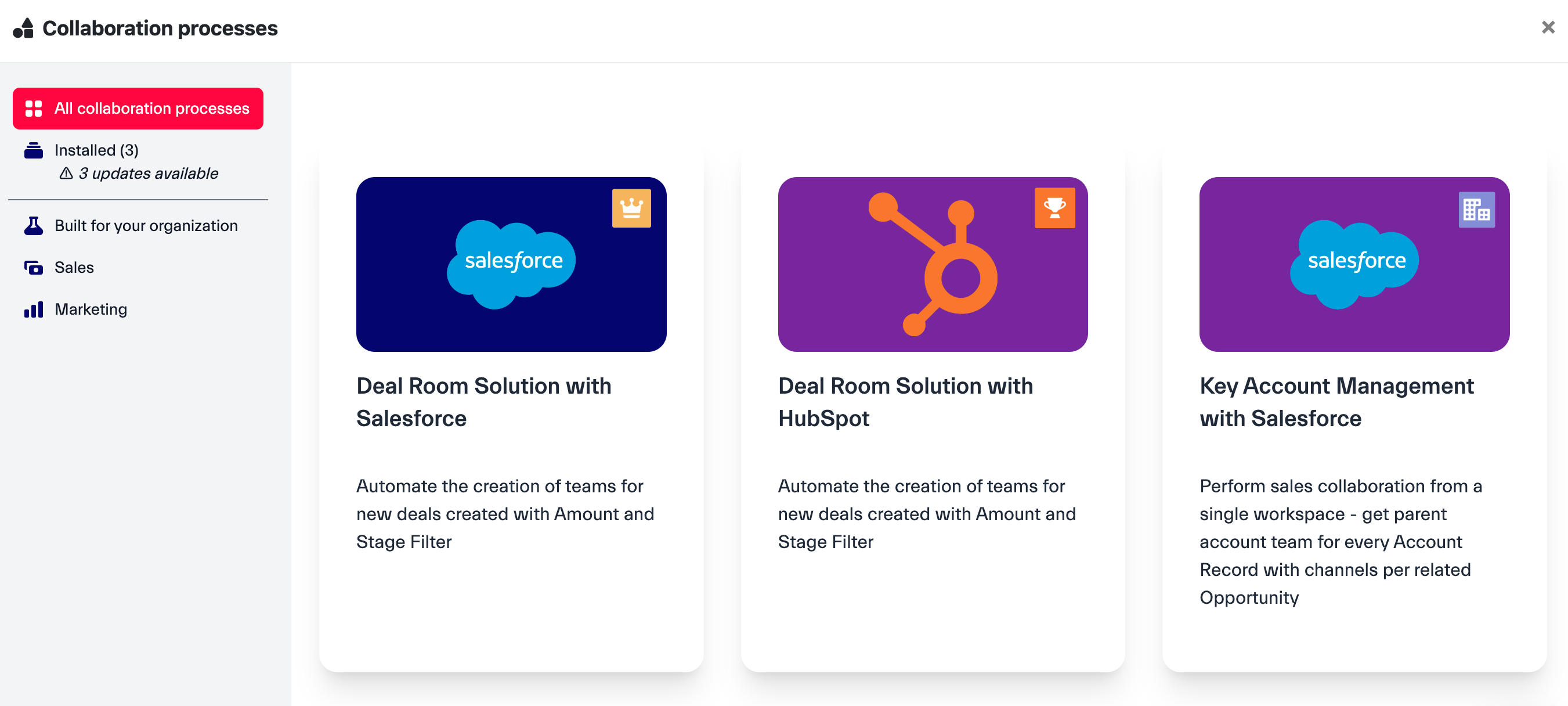The height and width of the screenshot is (706, 1568).
Task: Click the Collaboration processes shapes icon
Action: 24,28
